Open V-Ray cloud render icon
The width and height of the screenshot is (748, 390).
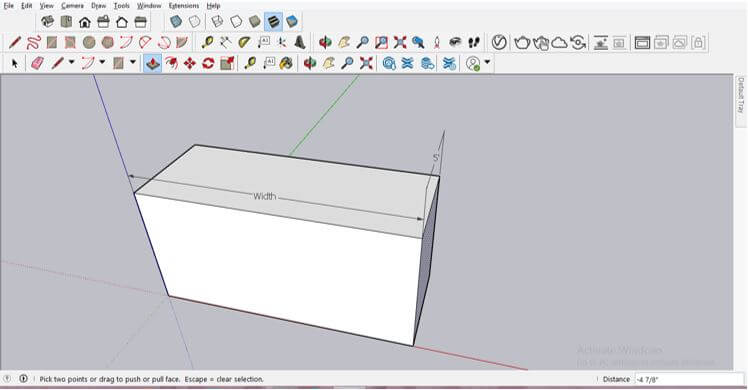click(559, 43)
